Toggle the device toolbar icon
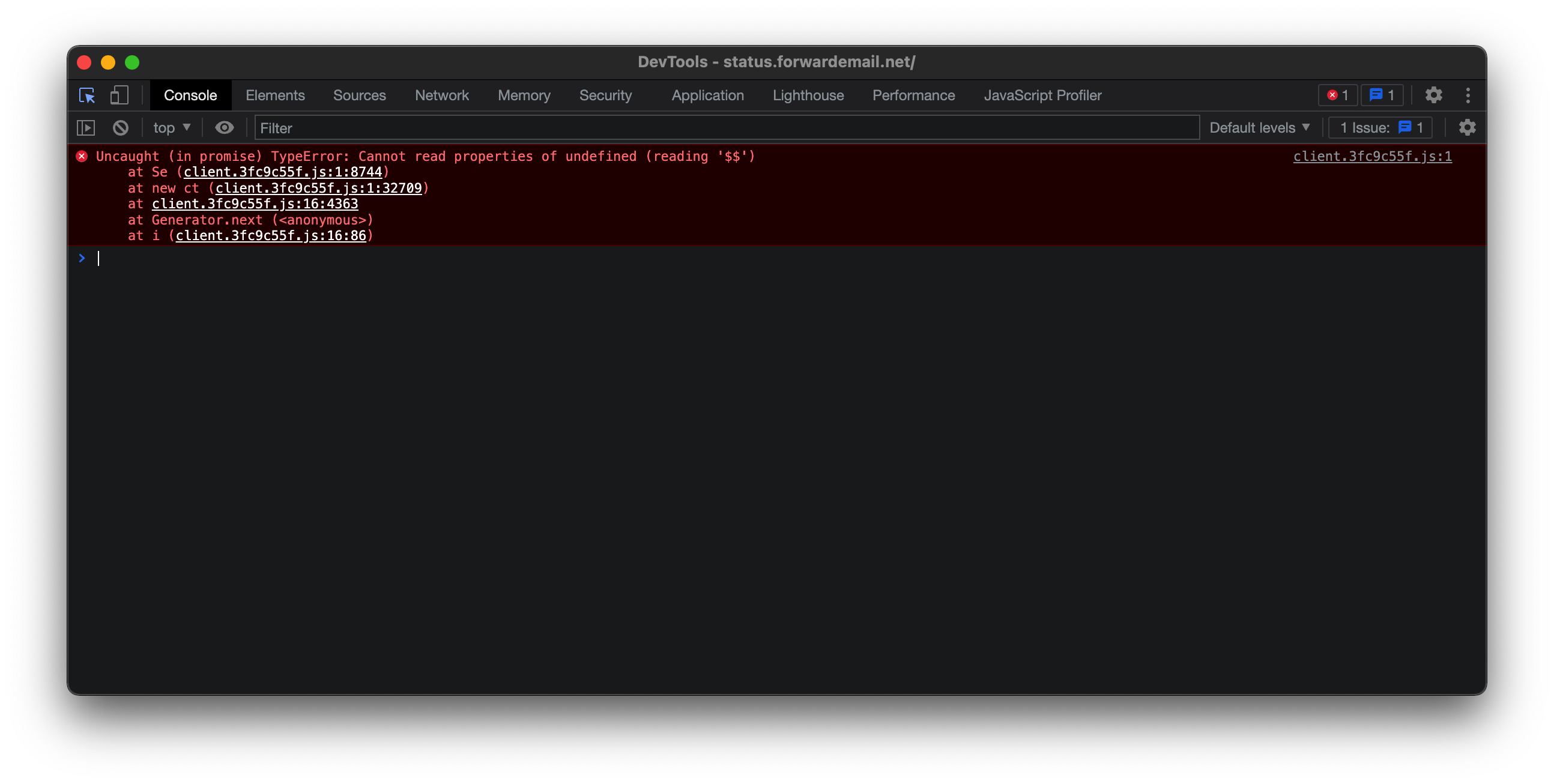 (x=119, y=95)
